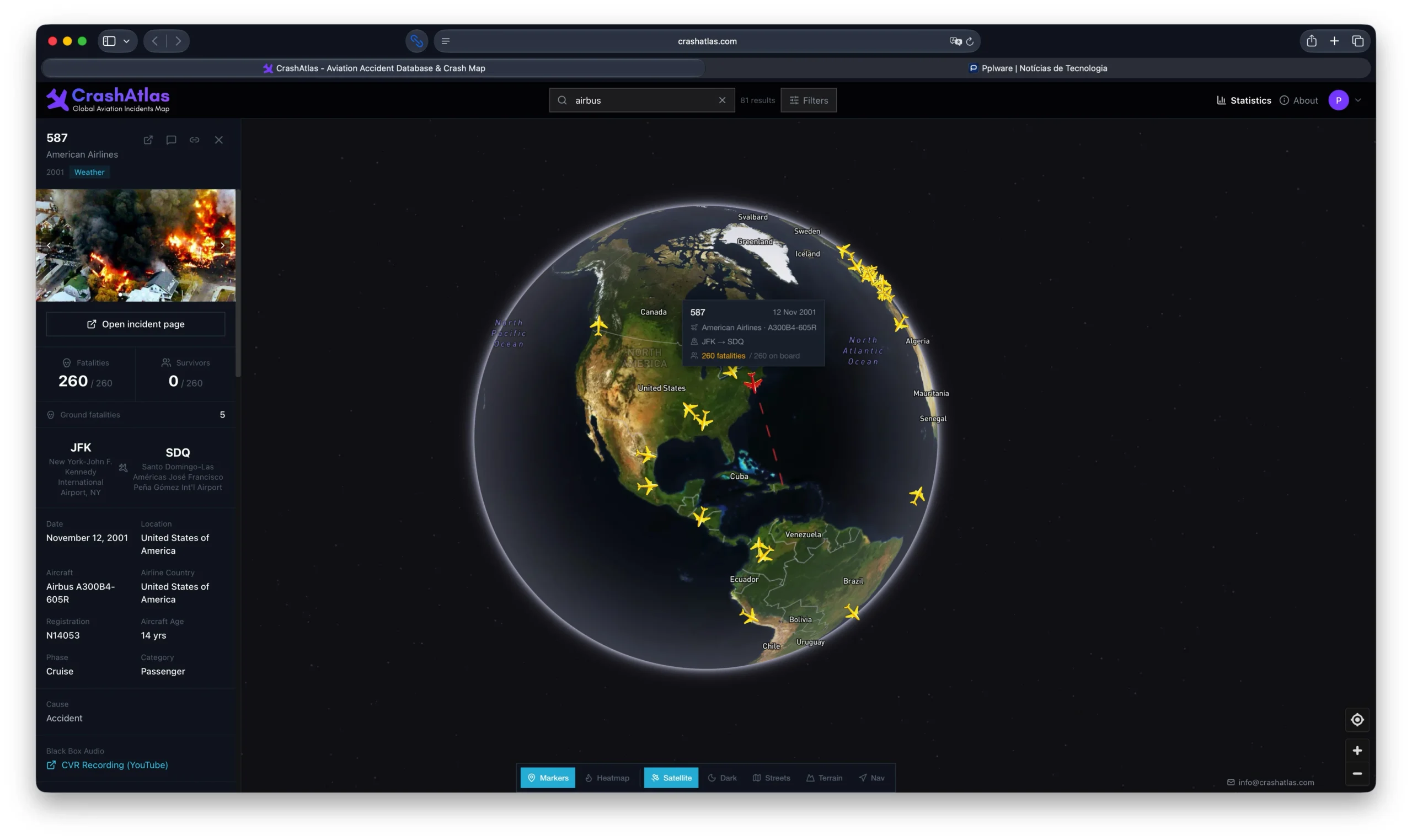The image size is (1412, 840).
Task: Open incident 587 in new window icon
Action: click(x=148, y=140)
